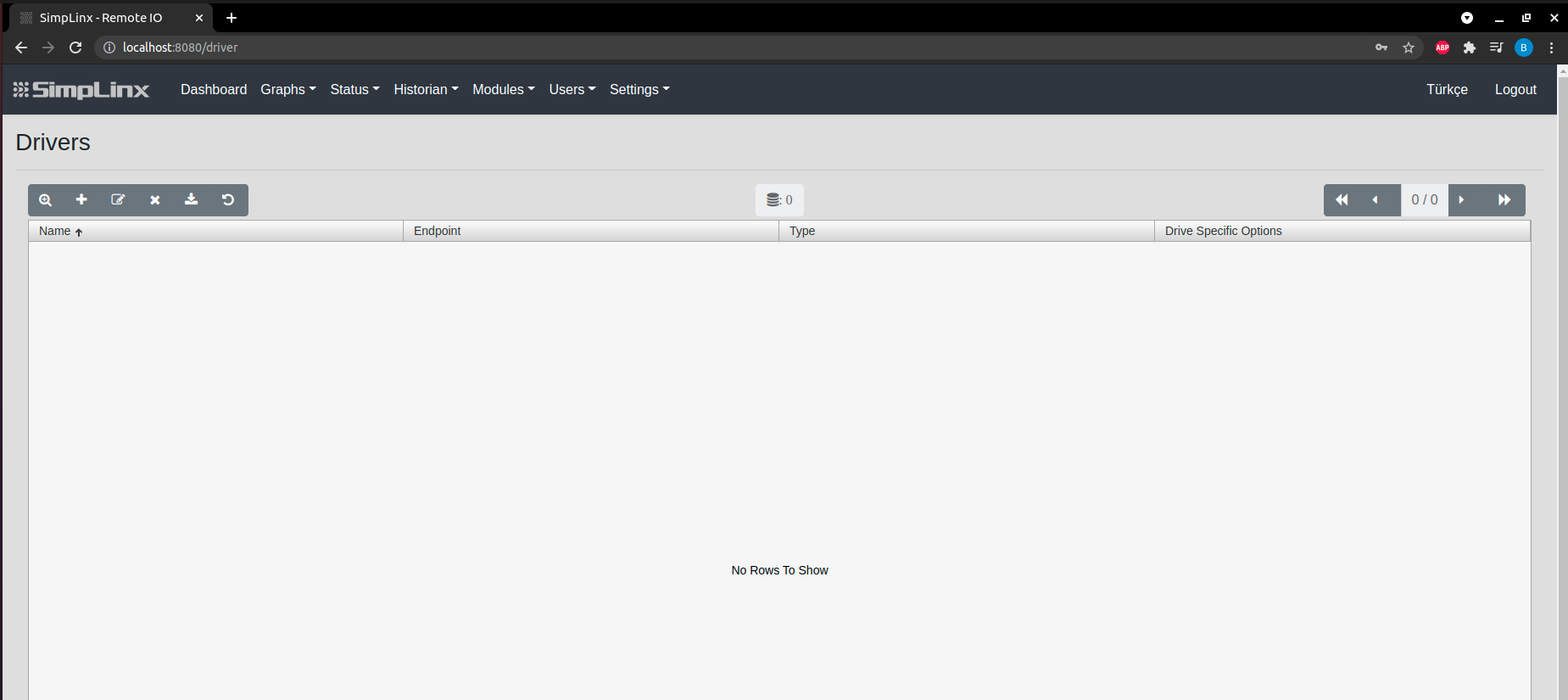This screenshot has width=1568, height=700.
Task: Open the tab search dropdown in title bar
Action: tap(1467, 18)
